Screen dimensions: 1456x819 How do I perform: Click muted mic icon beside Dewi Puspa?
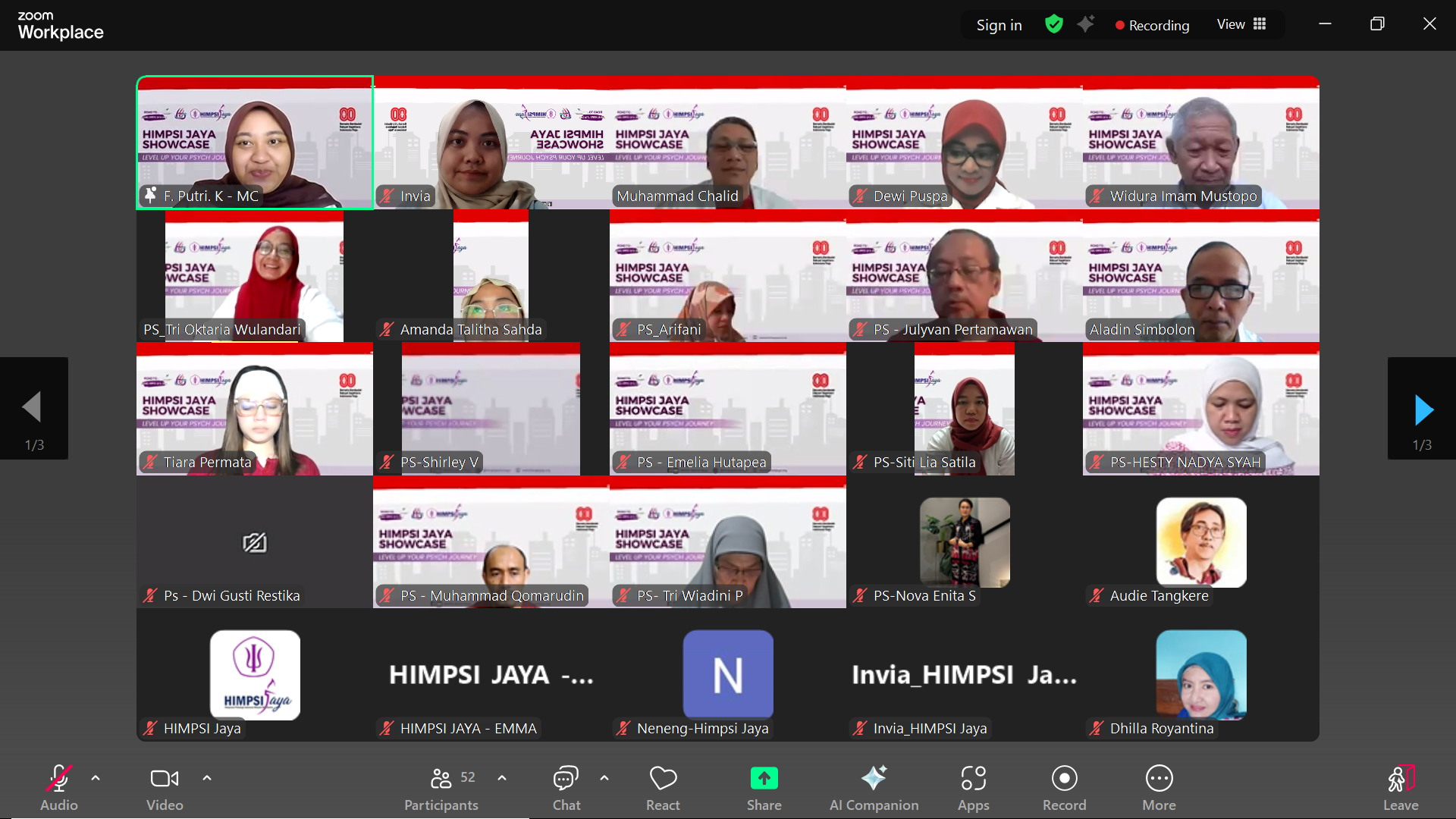pyautogui.click(x=860, y=196)
